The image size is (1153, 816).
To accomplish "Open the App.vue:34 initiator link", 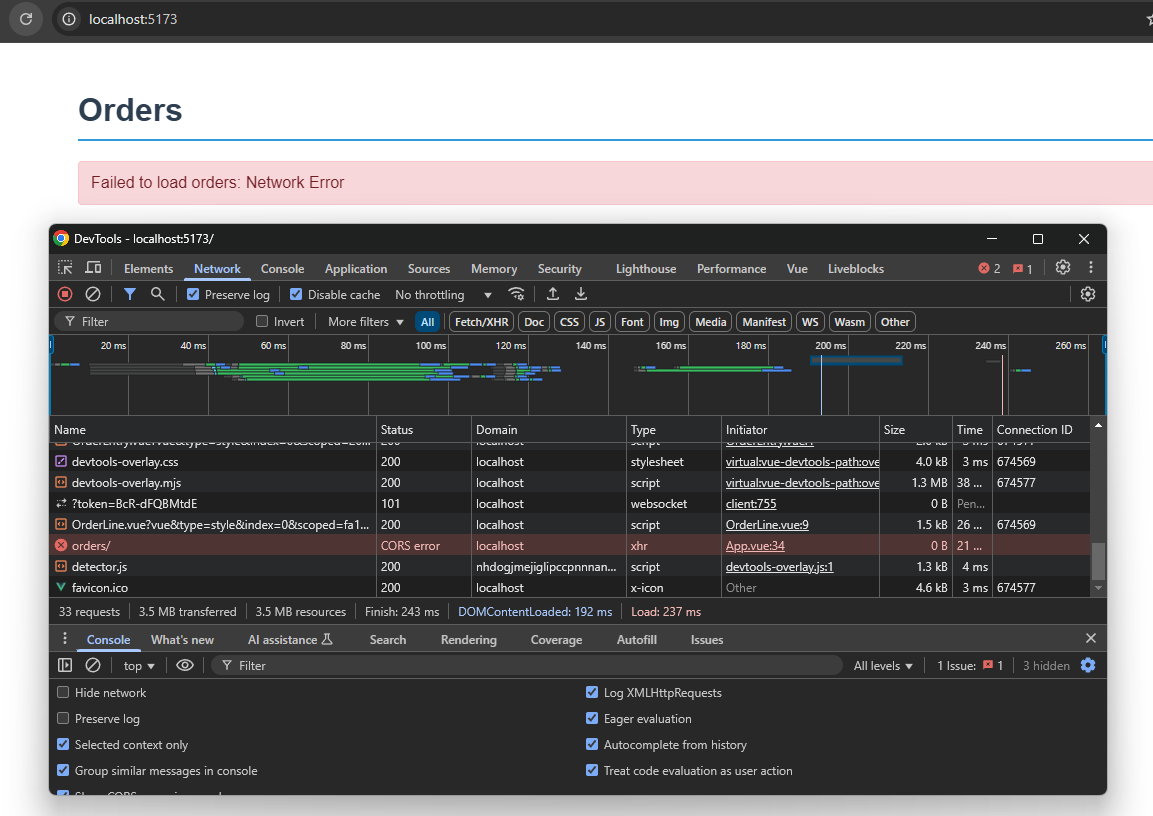I will point(755,546).
